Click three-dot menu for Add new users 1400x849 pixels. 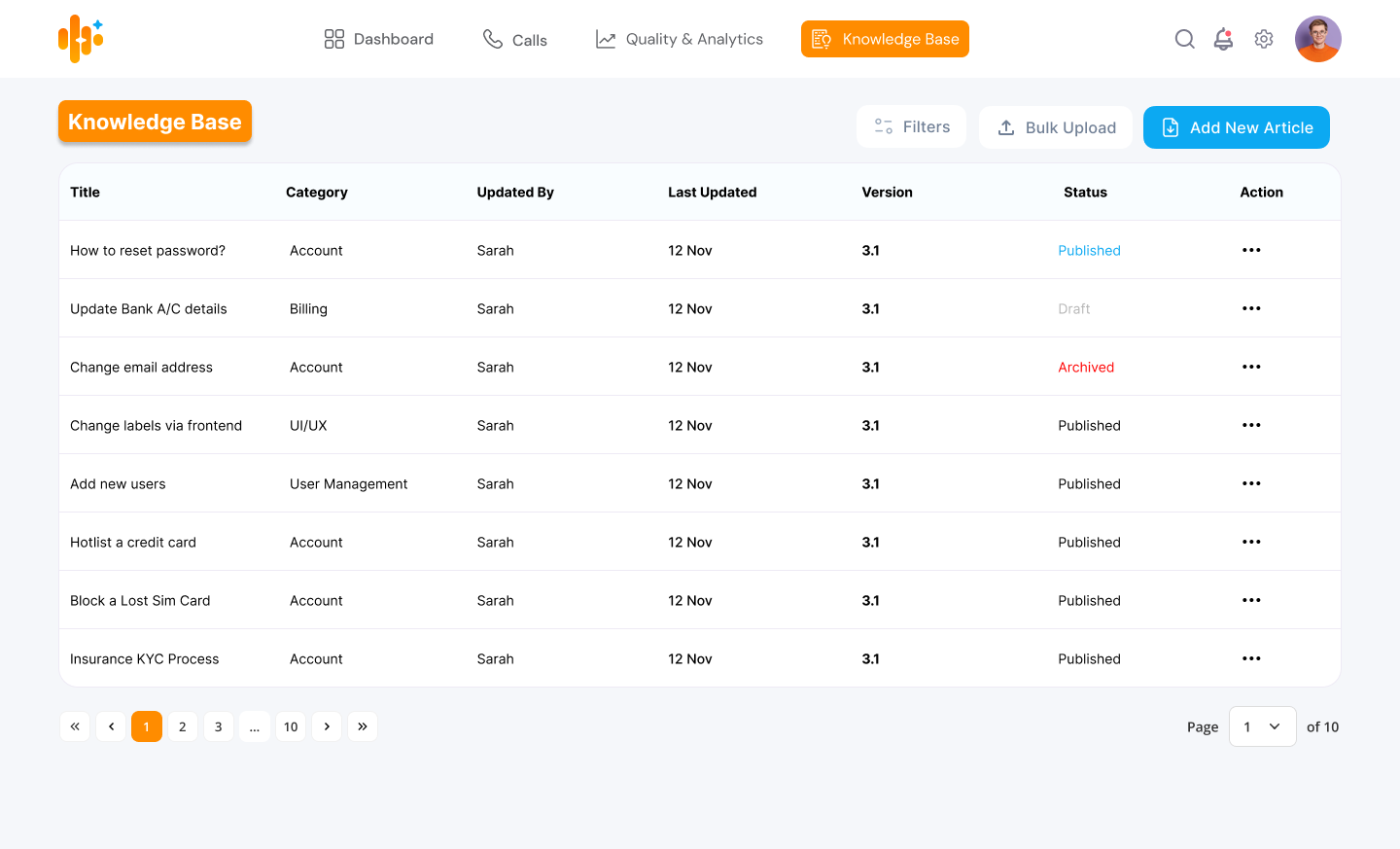pos(1251,483)
